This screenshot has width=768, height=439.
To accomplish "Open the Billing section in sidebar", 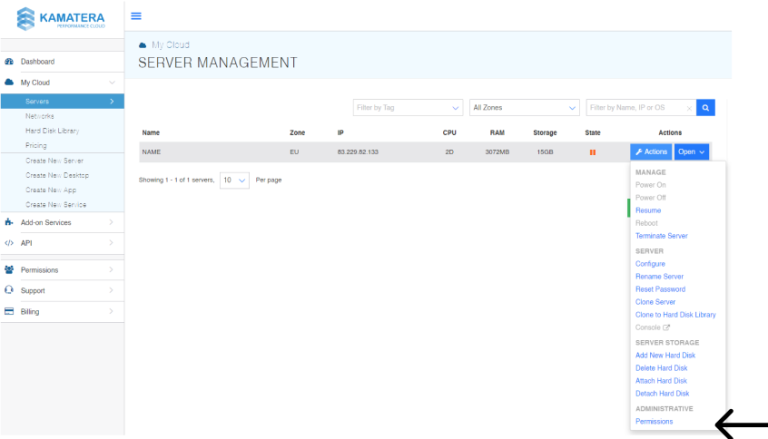I will 31,311.
